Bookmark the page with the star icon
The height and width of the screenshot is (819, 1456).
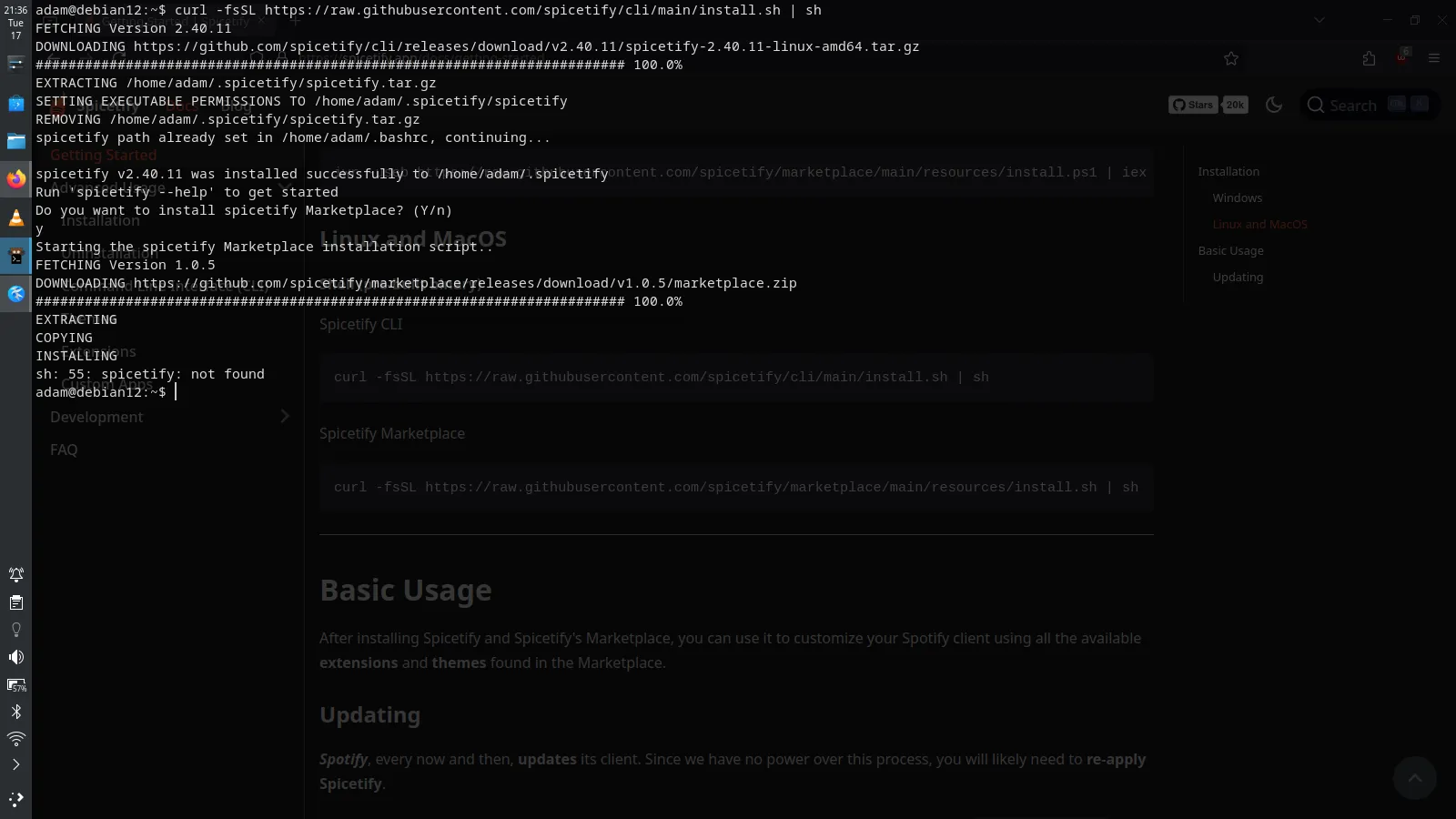(1231, 58)
